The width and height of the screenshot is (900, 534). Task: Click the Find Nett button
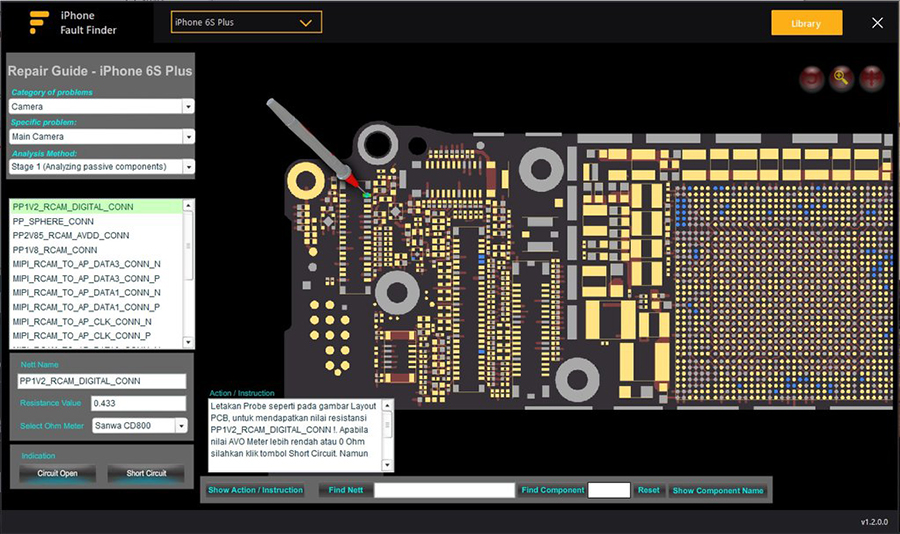[x=346, y=490]
